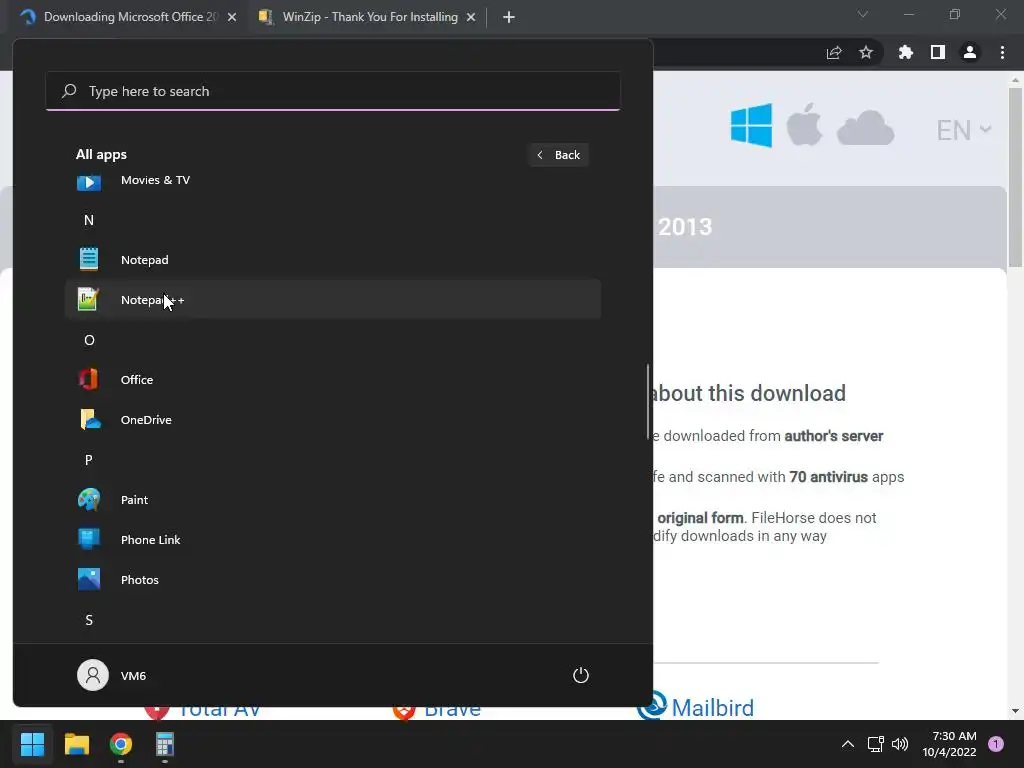Image resolution: width=1024 pixels, height=768 pixels.
Task: Open Phone Link app
Action: tap(332, 539)
